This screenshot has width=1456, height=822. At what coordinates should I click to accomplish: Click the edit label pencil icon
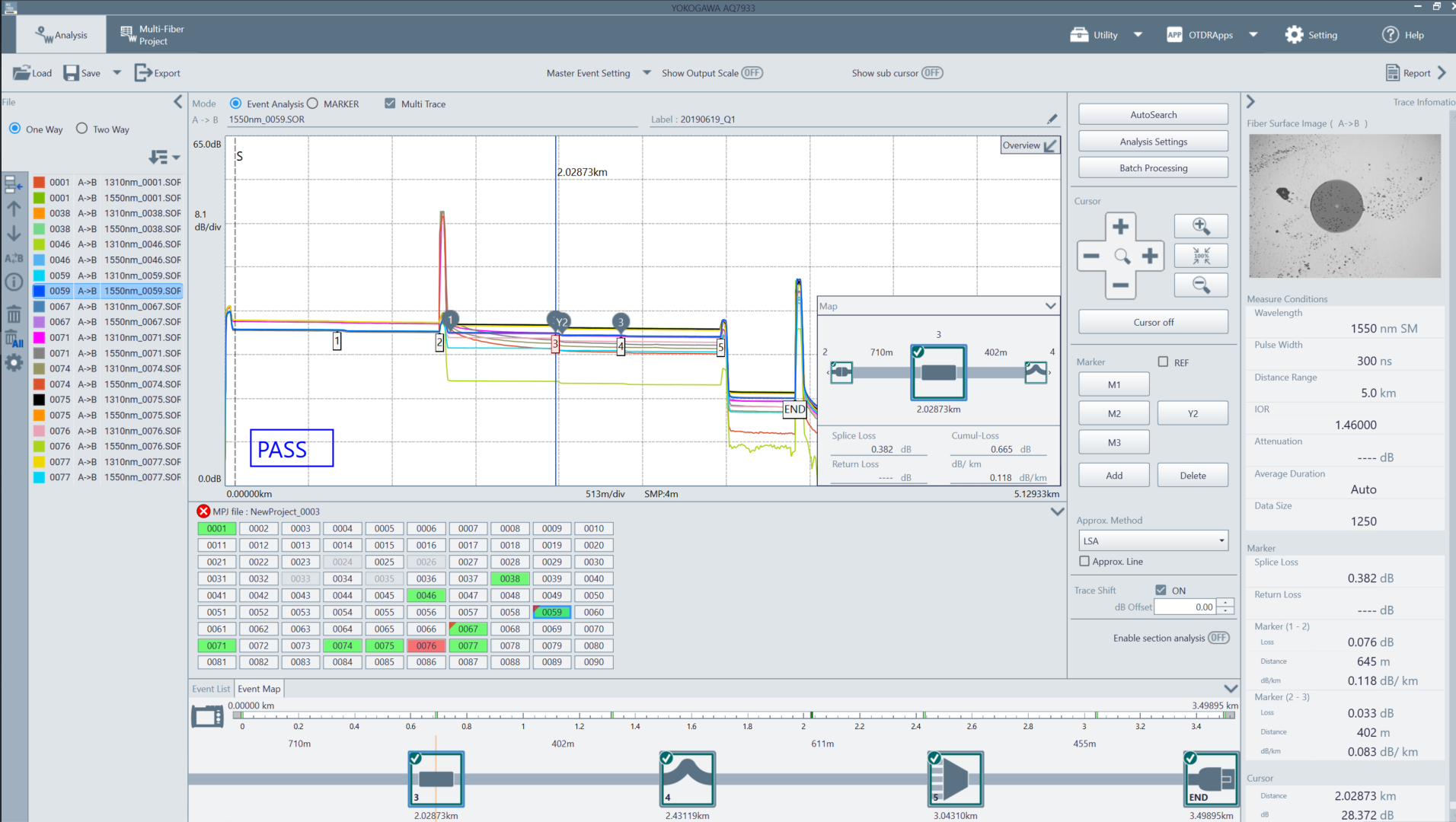tap(1052, 119)
